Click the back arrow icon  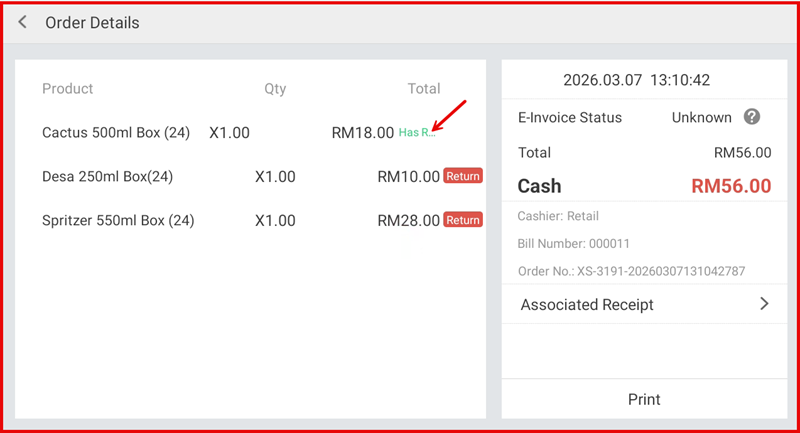pos(23,22)
